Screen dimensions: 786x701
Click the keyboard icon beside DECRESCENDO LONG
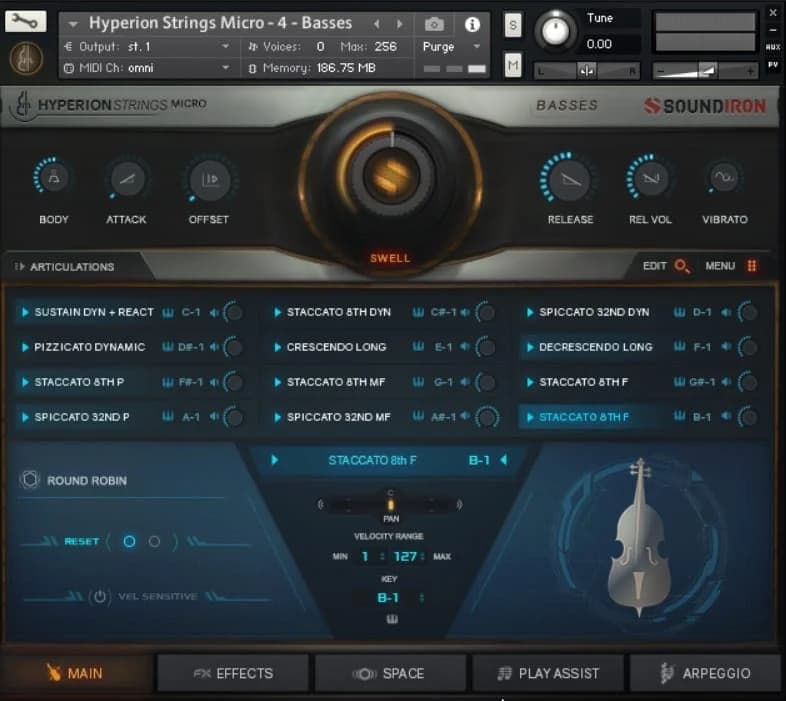(x=679, y=346)
